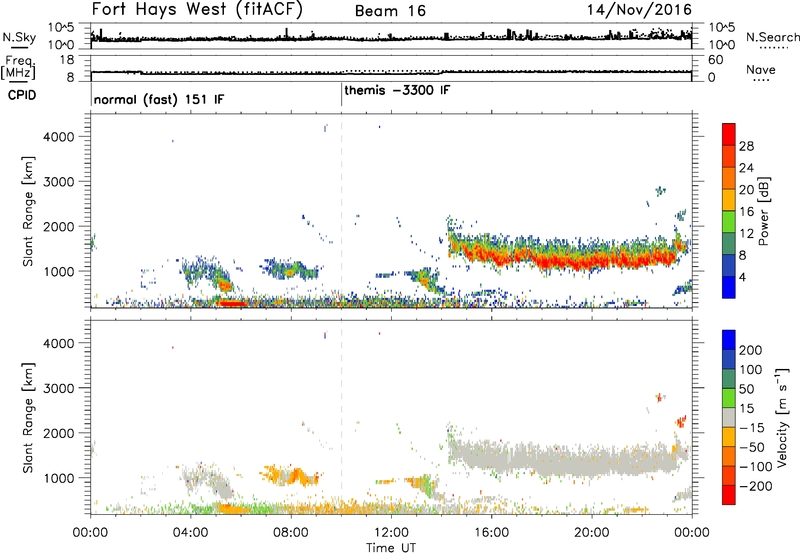The height and width of the screenshot is (554, 800).
Task: Click the 'Time UT' axis title
Action: (x=391, y=548)
